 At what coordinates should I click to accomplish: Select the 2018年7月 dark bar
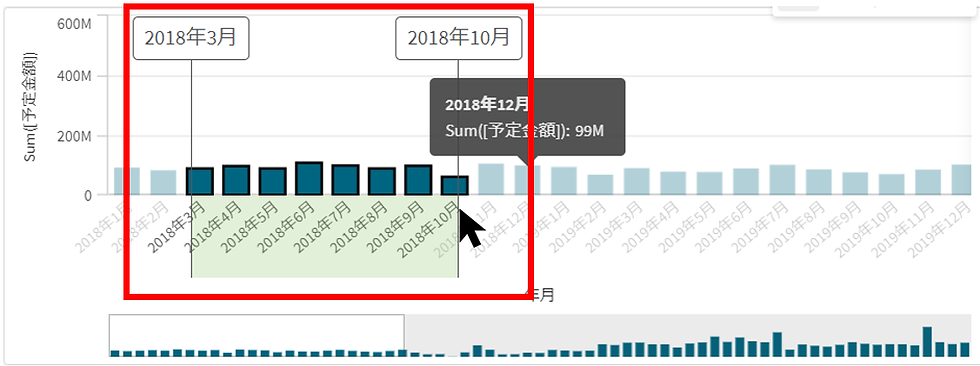pos(346,179)
